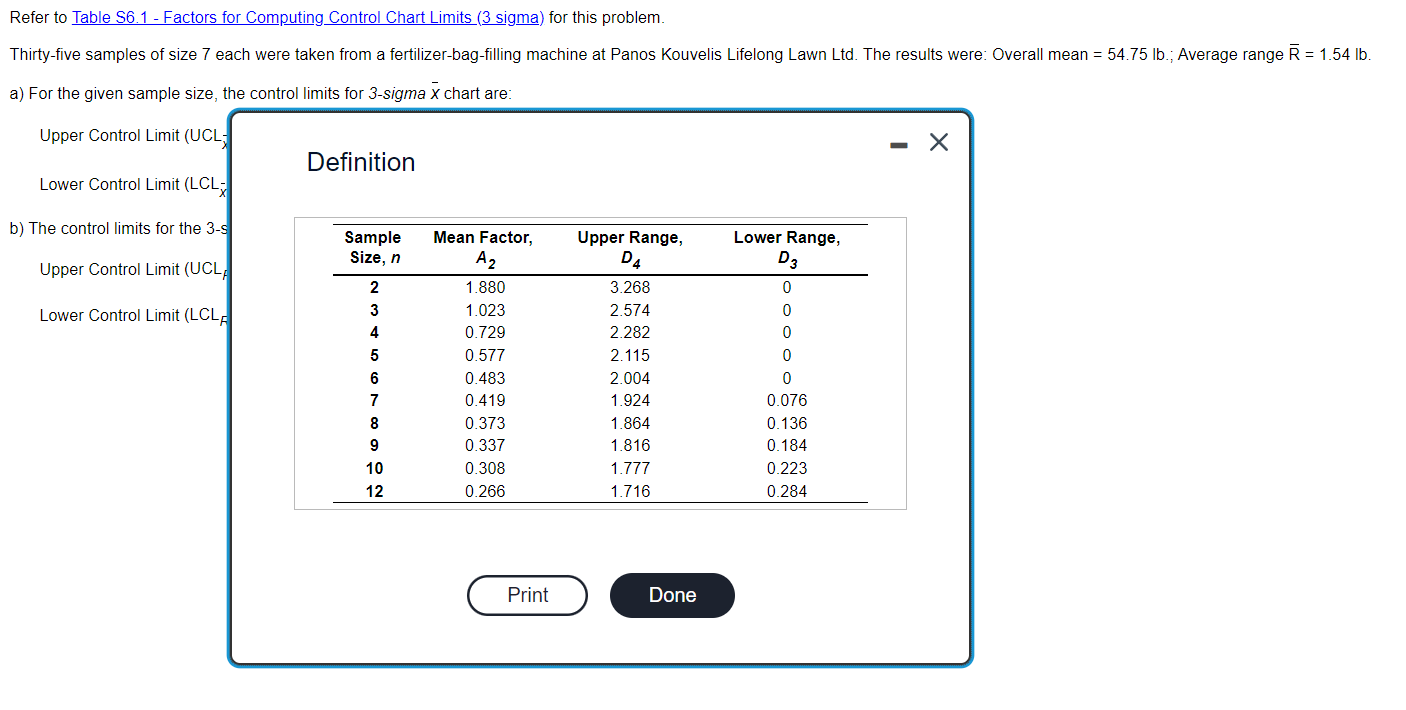Click the Done button to close the table
1406x710 pixels.
tap(671, 595)
